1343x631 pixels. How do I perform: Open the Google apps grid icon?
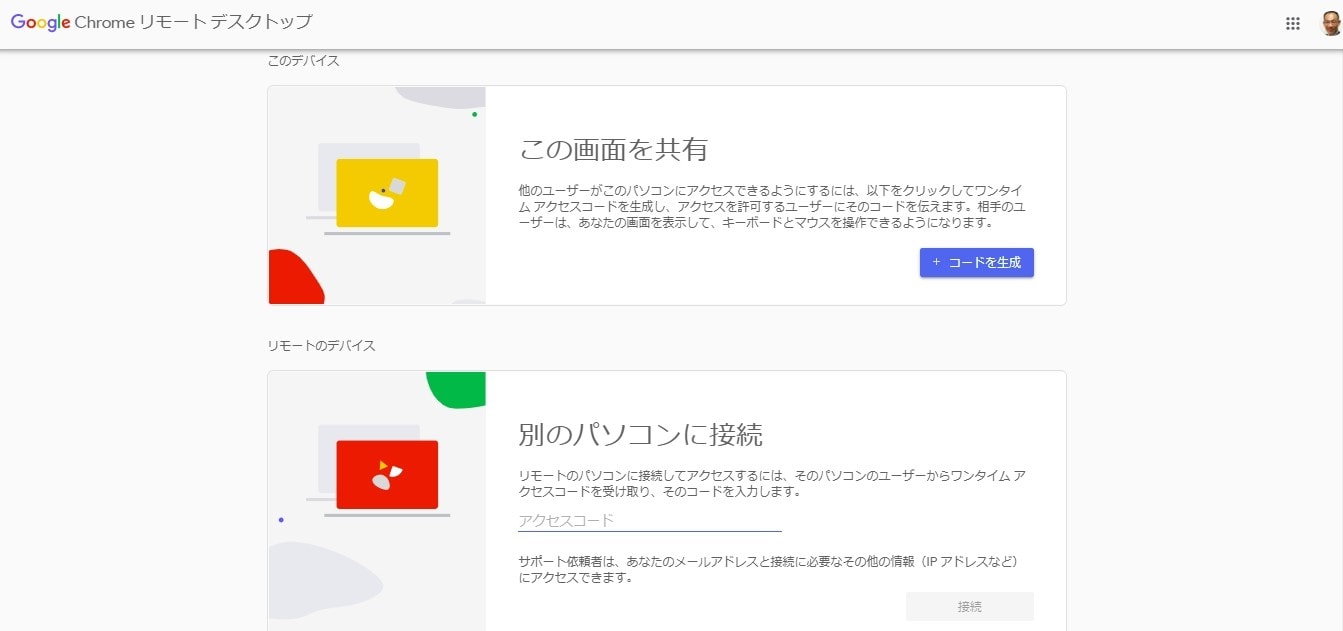(x=1292, y=24)
